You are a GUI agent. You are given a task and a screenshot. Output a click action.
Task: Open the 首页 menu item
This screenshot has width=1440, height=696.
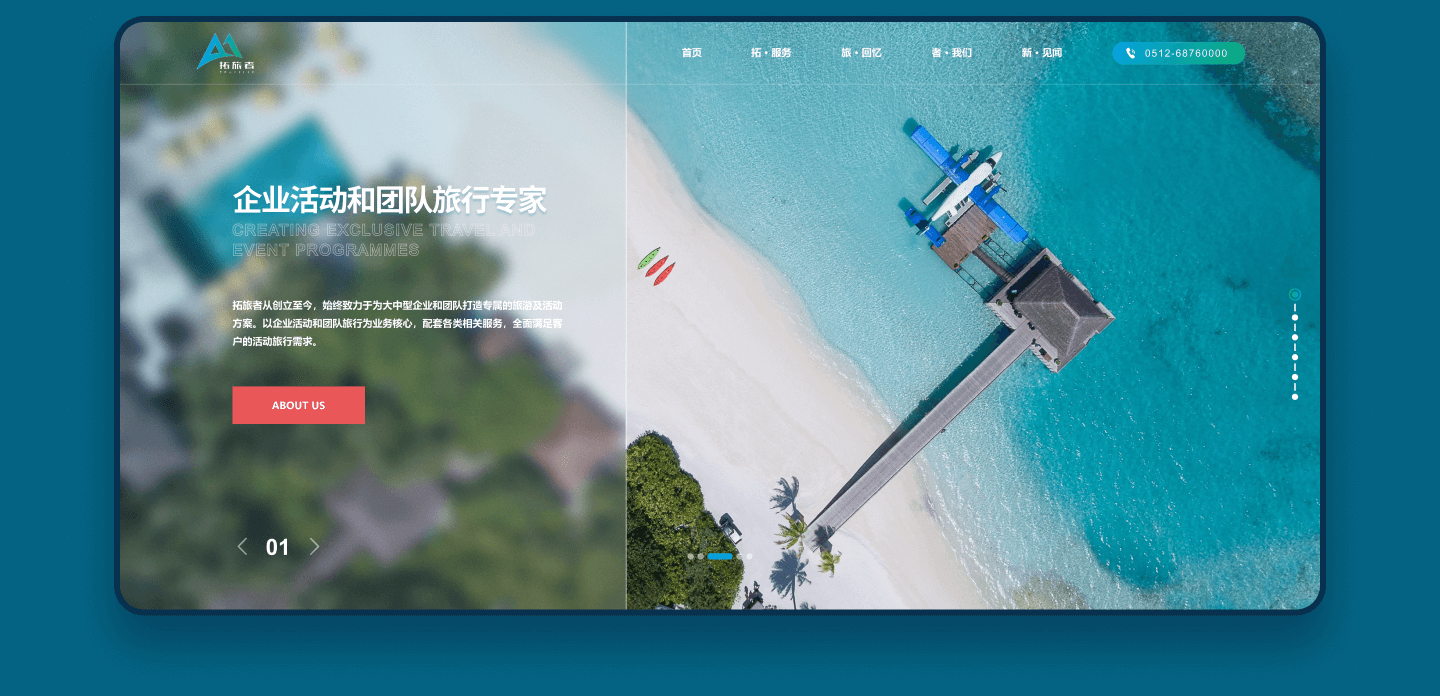pos(692,53)
